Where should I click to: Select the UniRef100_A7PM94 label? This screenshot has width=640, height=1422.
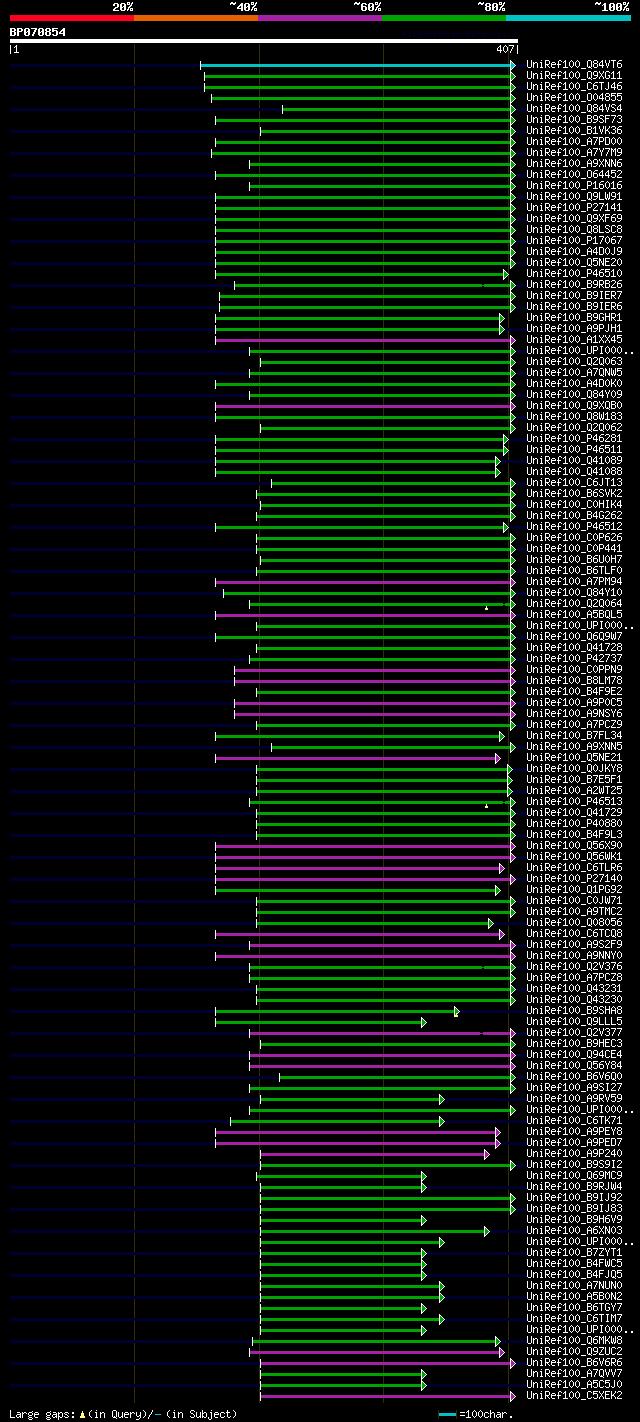pyautogui.click(x=573, y=582)
